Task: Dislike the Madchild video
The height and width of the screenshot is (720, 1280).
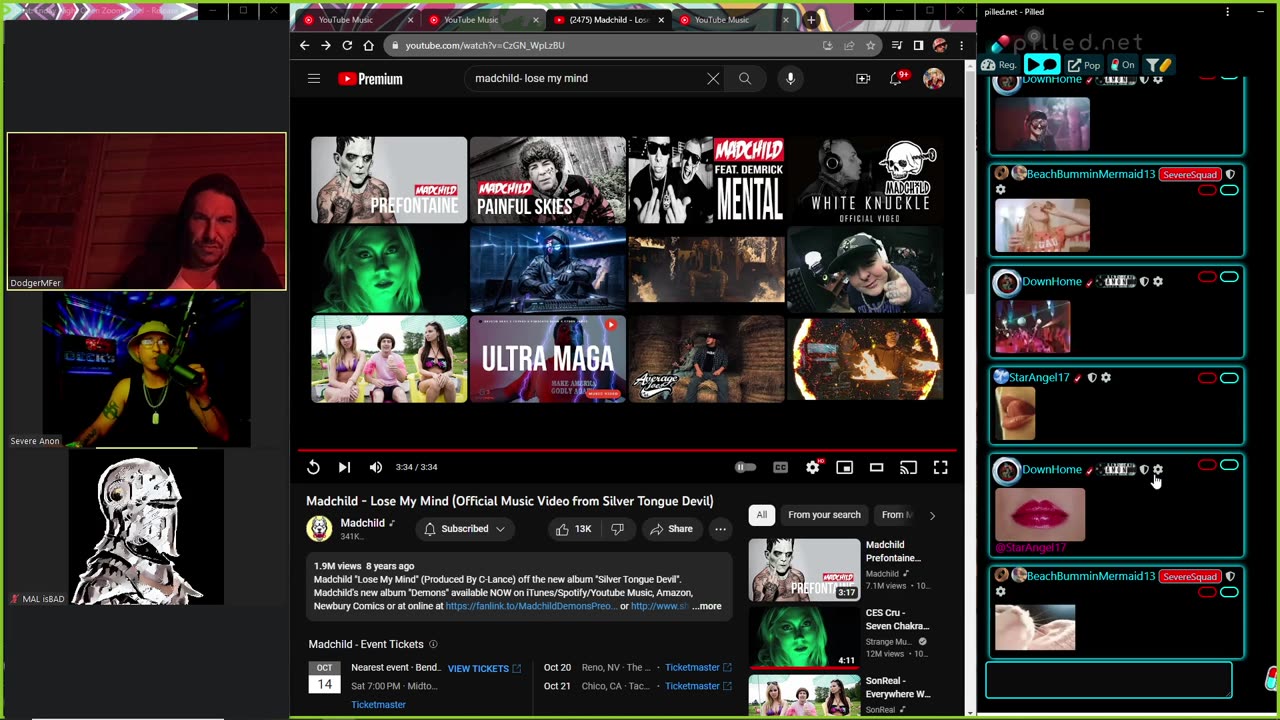Action: point(617,529)
